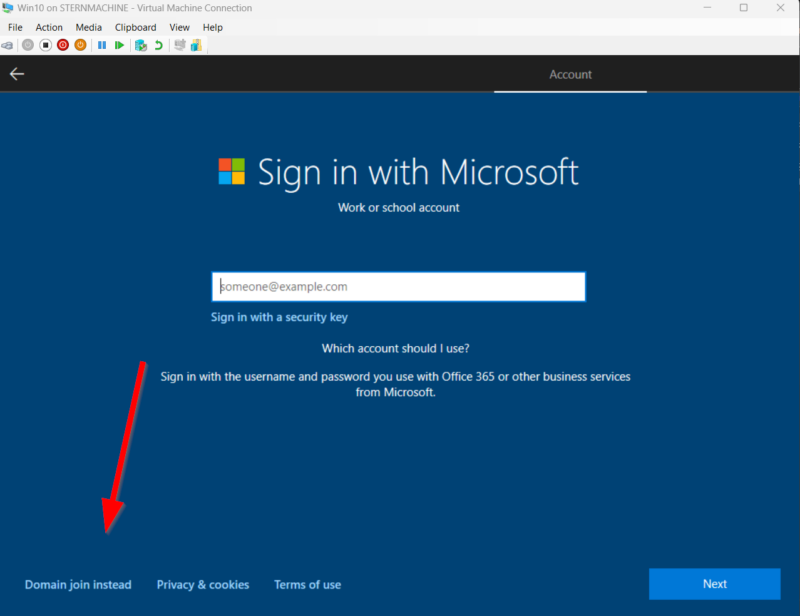Screen dimensions: 800x616
Task: Revert VM with green undo arrow
Action: pyautogui.click(x=159, y=45)
